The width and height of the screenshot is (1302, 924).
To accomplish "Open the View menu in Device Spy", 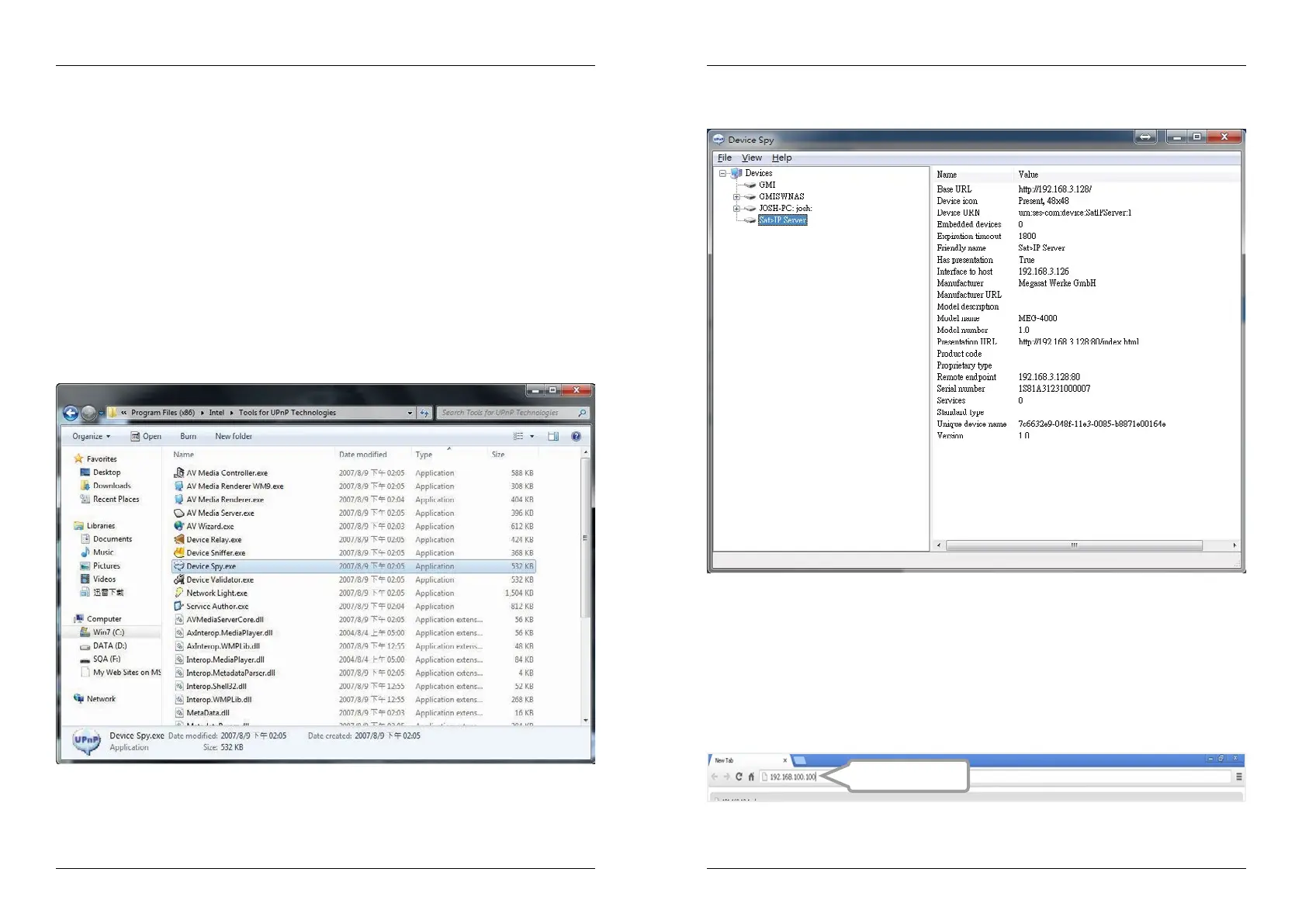I will (x=751, y=157).
